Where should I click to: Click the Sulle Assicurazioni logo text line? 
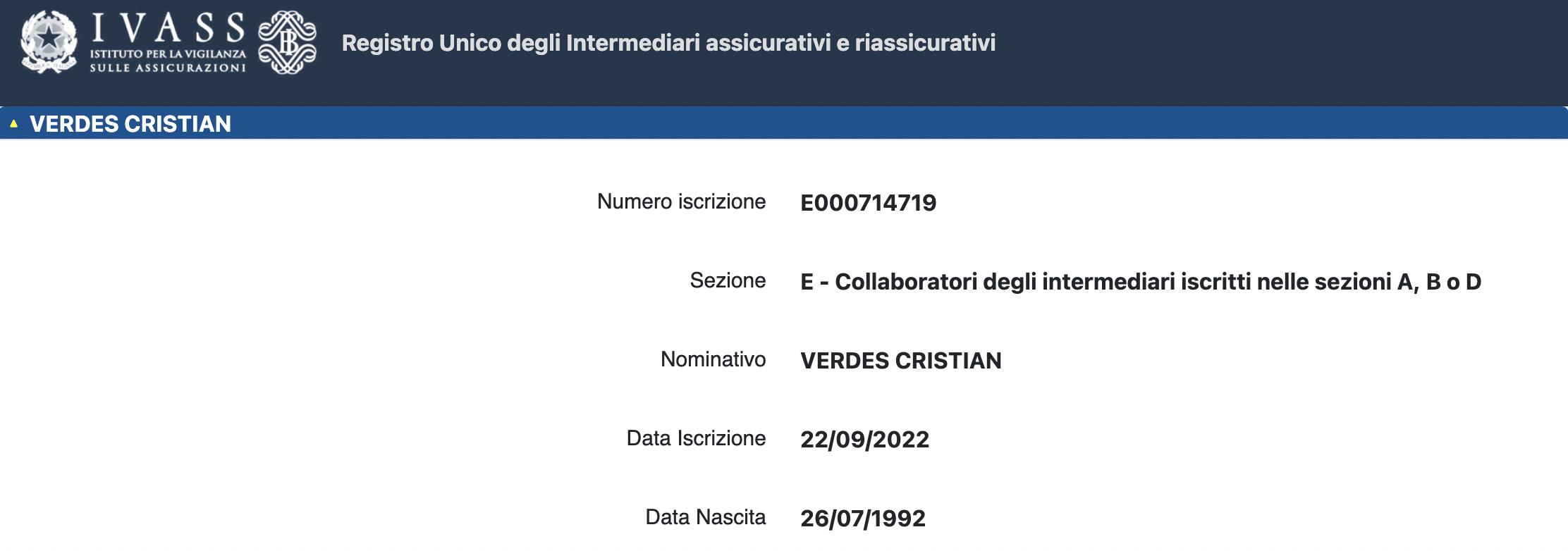(x=168, y=68)
